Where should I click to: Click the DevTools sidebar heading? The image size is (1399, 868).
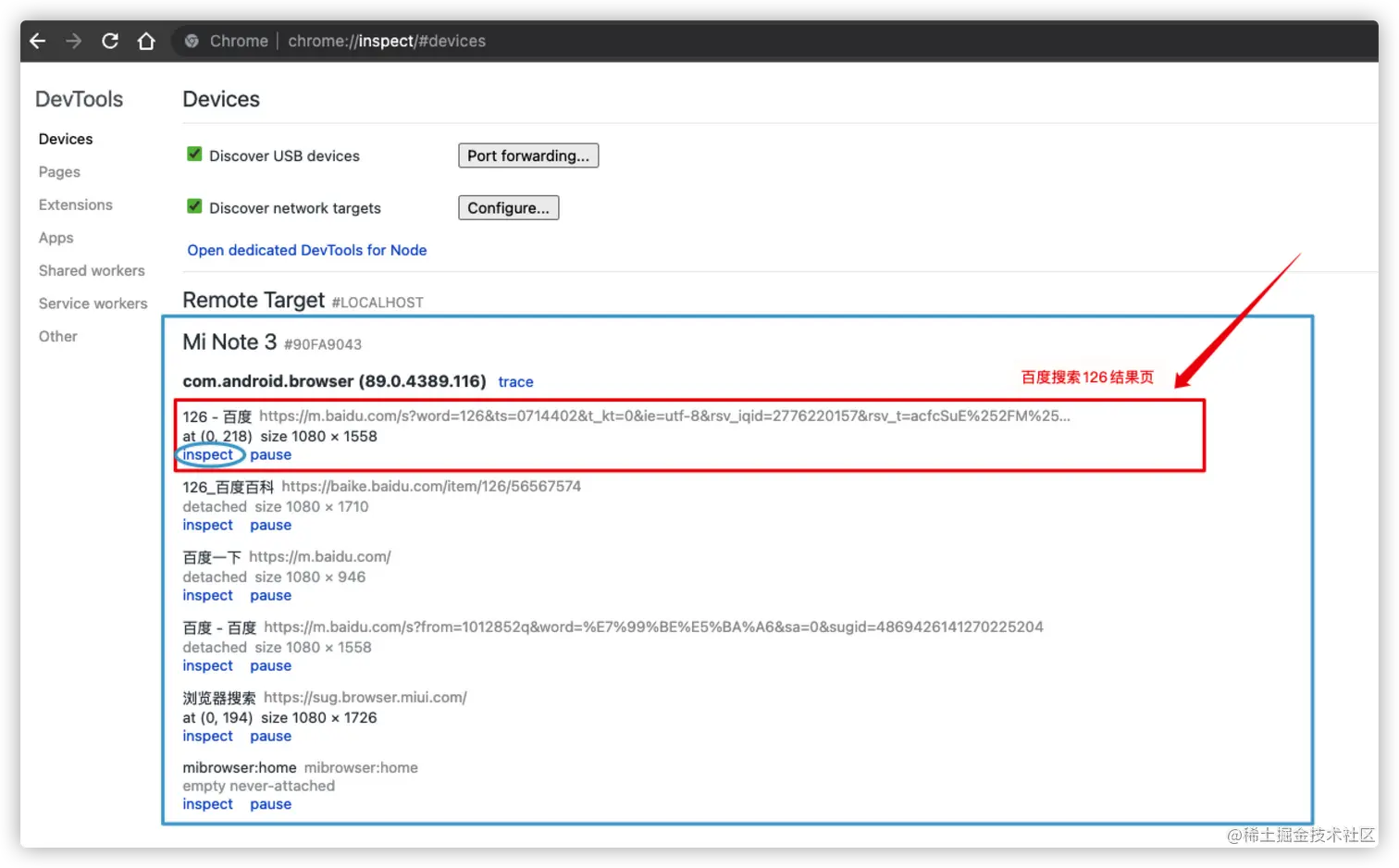tap(80, 99)
